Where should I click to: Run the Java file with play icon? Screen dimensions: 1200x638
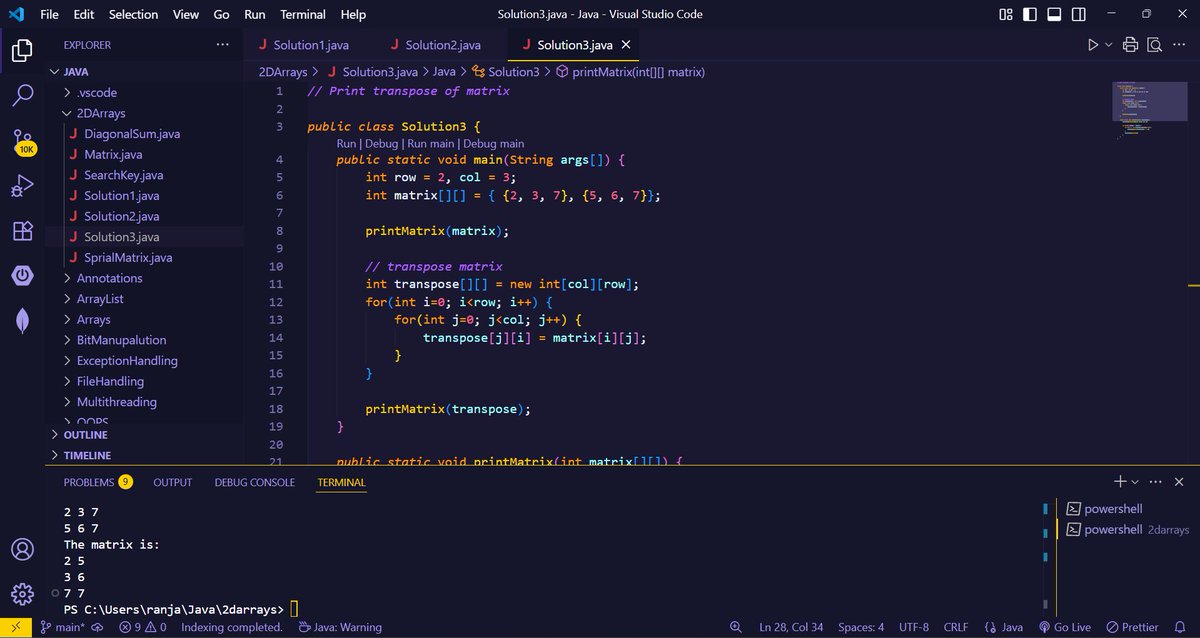pyautogui.click(x=1093, y=45)
